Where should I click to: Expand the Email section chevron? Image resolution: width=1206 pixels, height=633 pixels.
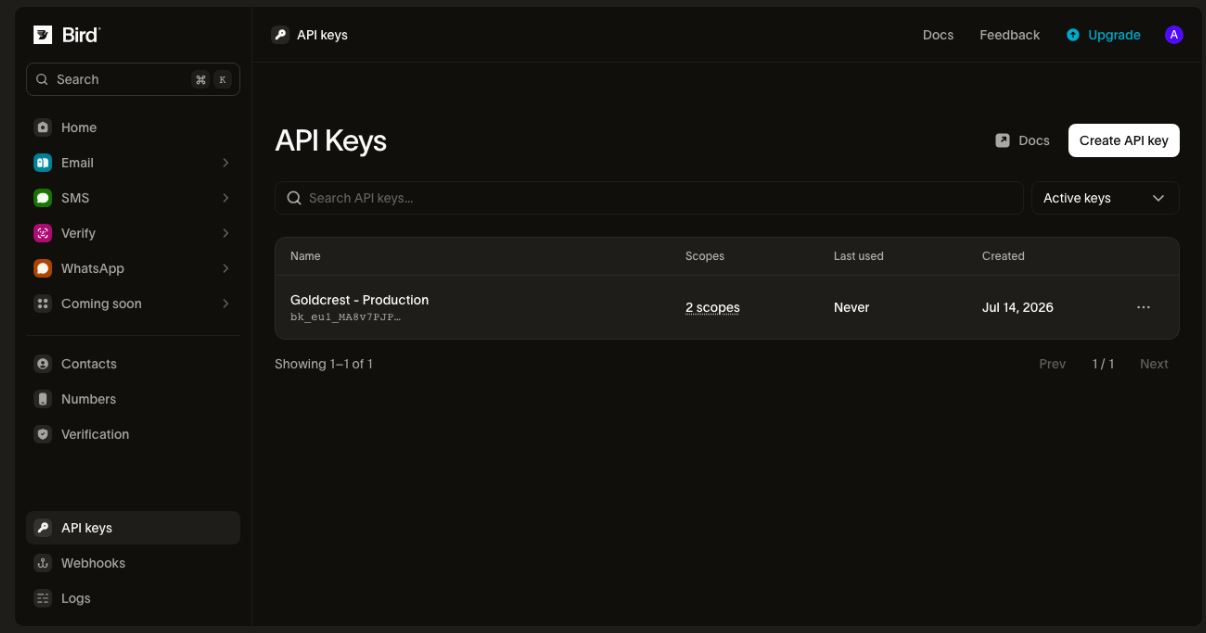point(226,163)
